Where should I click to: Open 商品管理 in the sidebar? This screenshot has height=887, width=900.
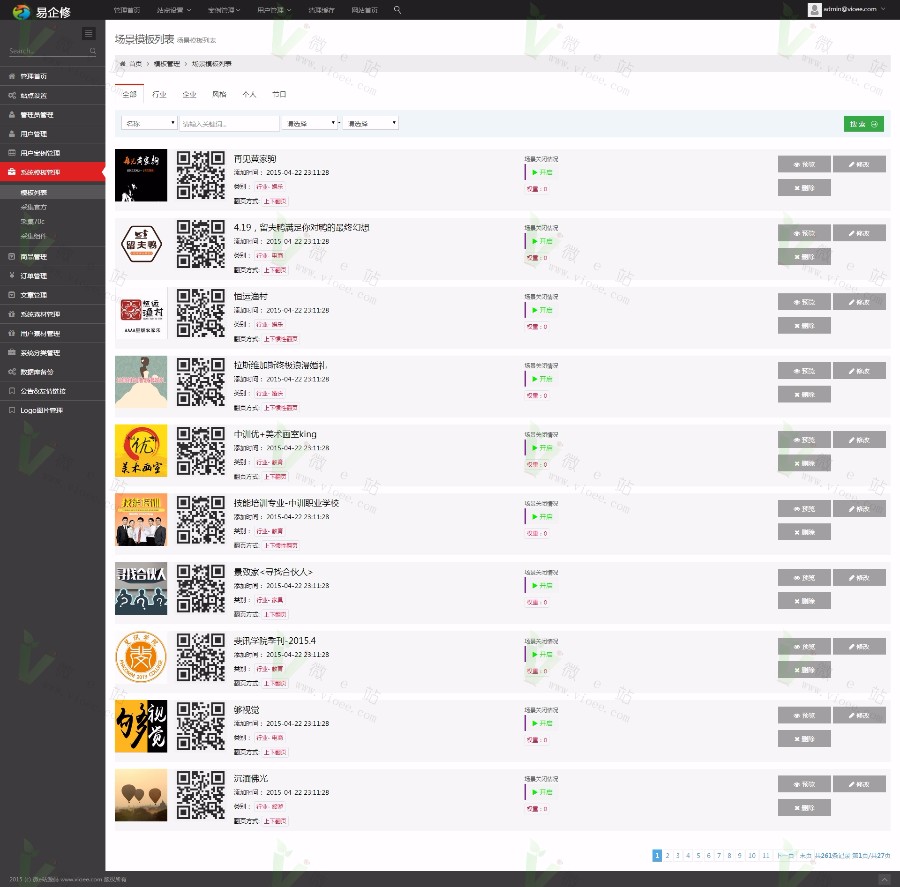tap(52, 257)
